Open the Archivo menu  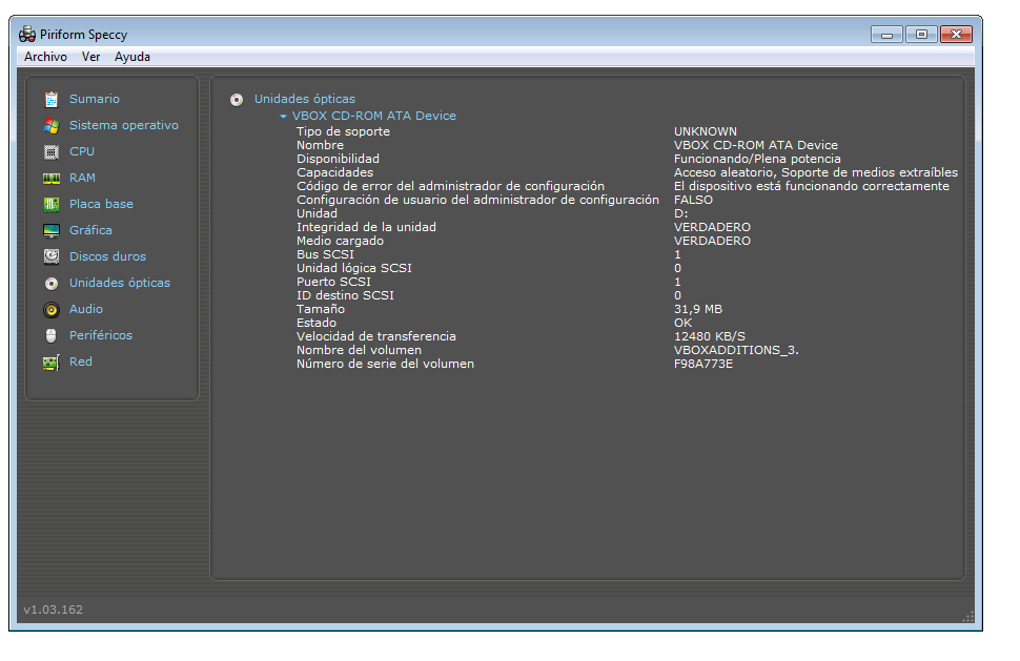46,57
